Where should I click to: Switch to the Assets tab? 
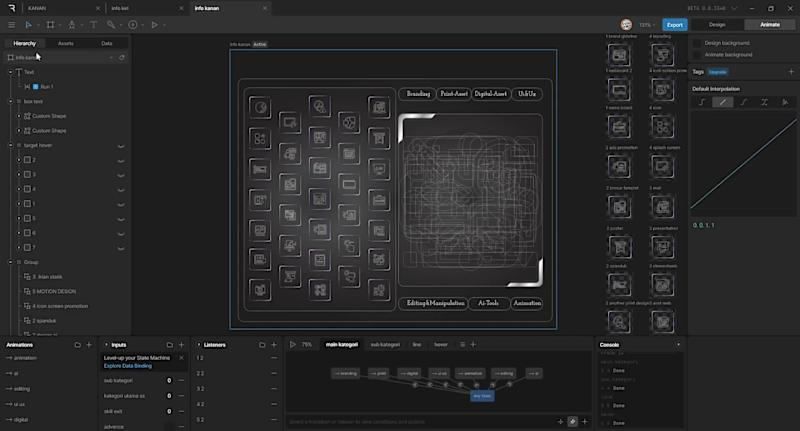[x=66, y=43]
